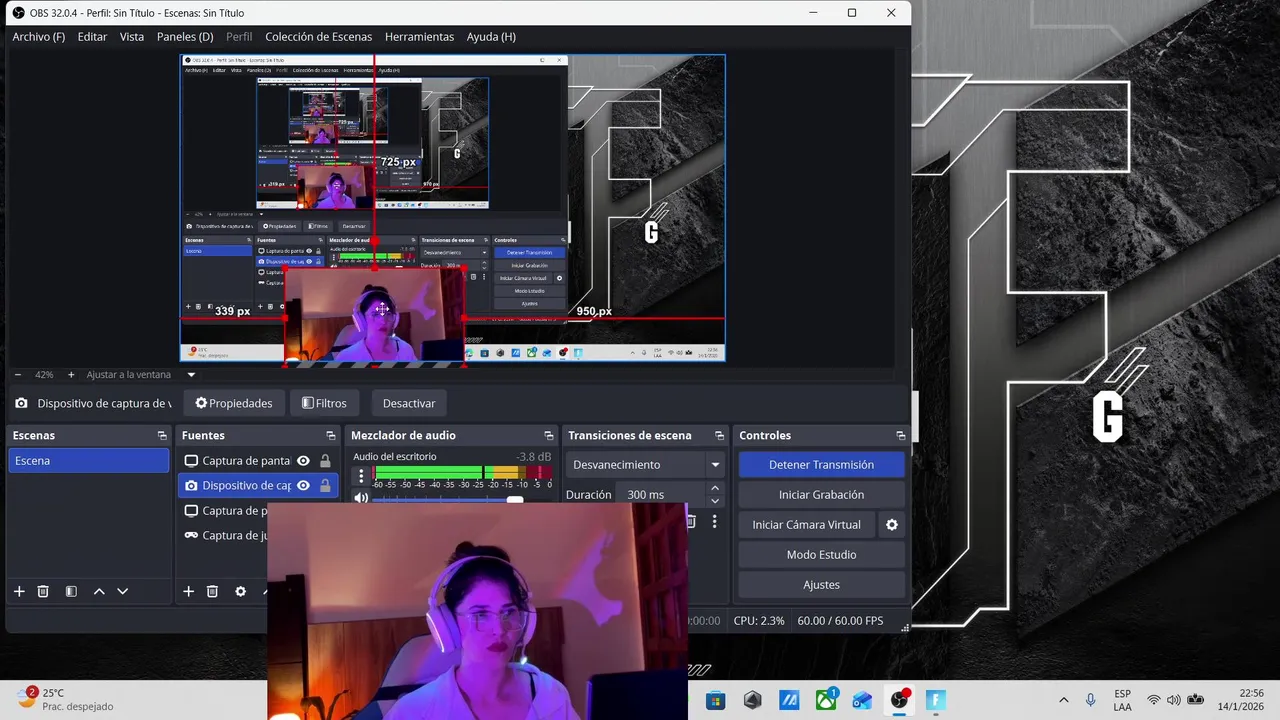Image resolution: width=1280 pixels, height=720 pixels.
Task: Mute Audio del escritorio speaker
Action: coord(361,497)
